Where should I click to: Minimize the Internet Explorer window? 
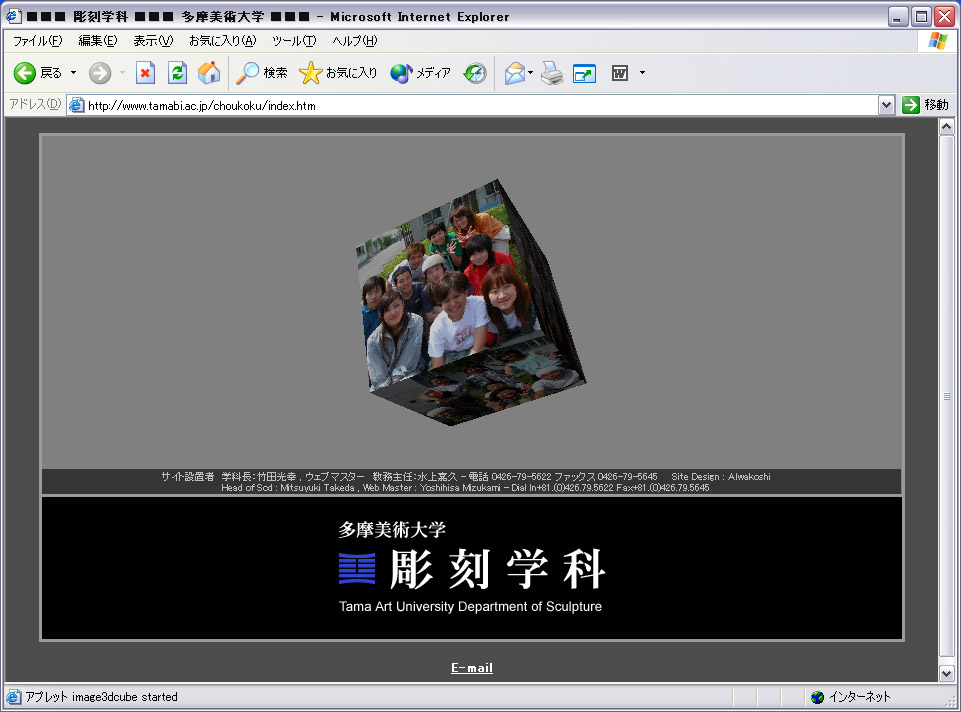pos(898,17)
